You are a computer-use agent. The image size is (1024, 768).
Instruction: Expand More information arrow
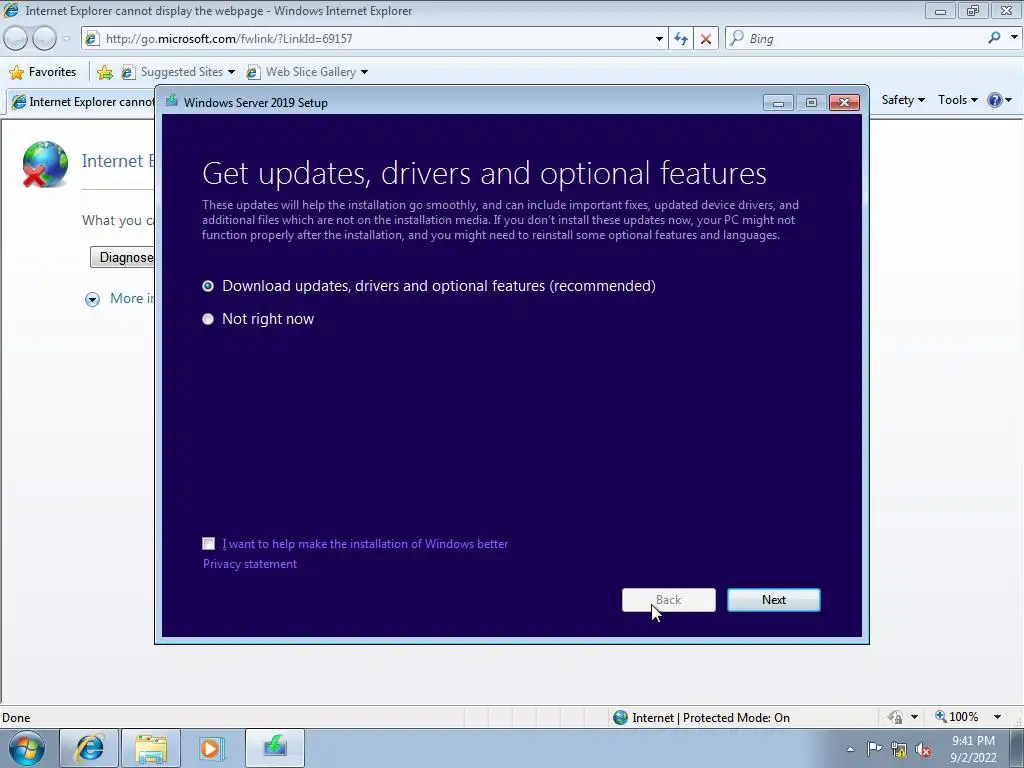(93, 299)
